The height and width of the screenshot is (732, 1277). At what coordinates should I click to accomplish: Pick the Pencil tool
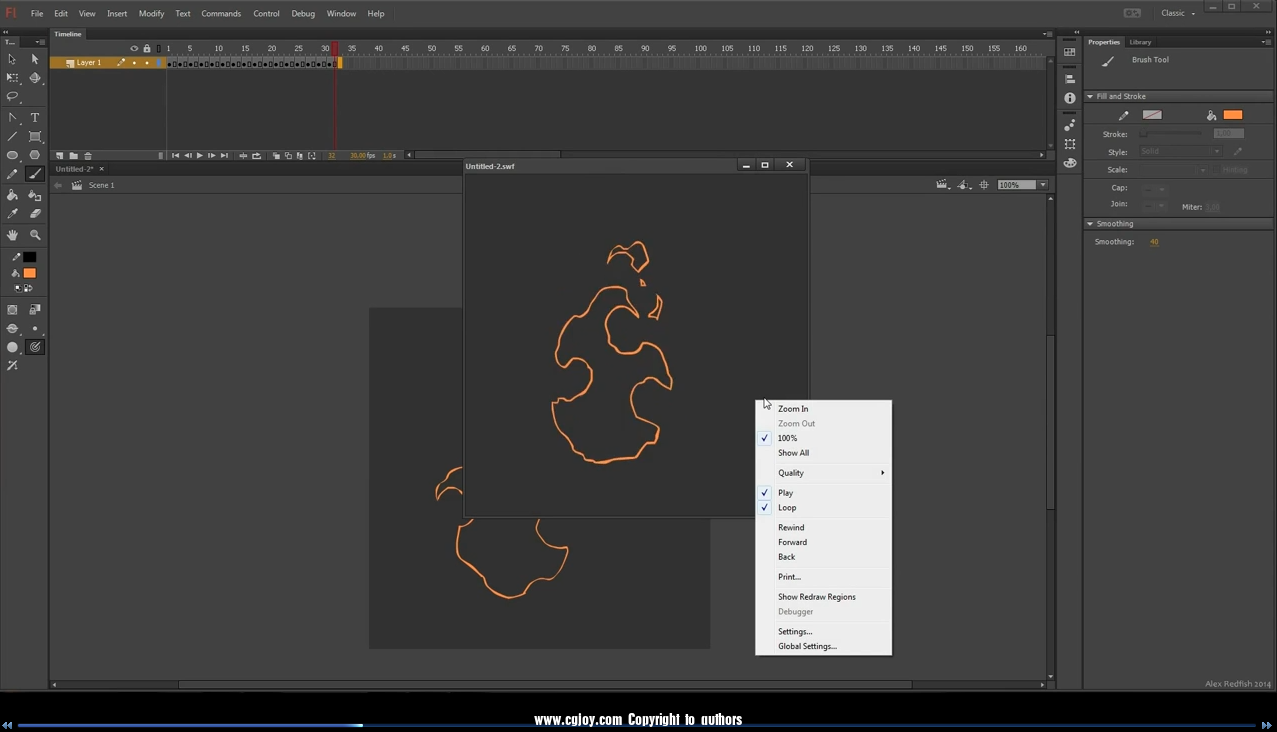pos(12,175)
